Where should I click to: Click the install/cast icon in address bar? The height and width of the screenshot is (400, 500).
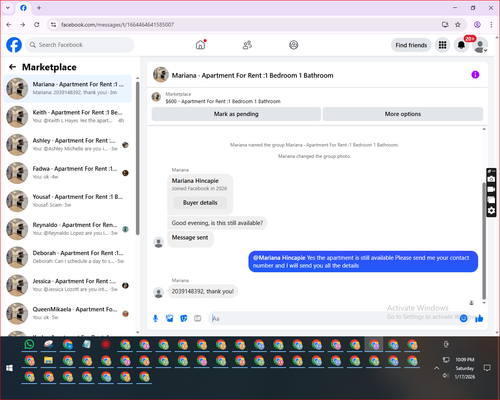pyautogui.click(x=445, y=25)
